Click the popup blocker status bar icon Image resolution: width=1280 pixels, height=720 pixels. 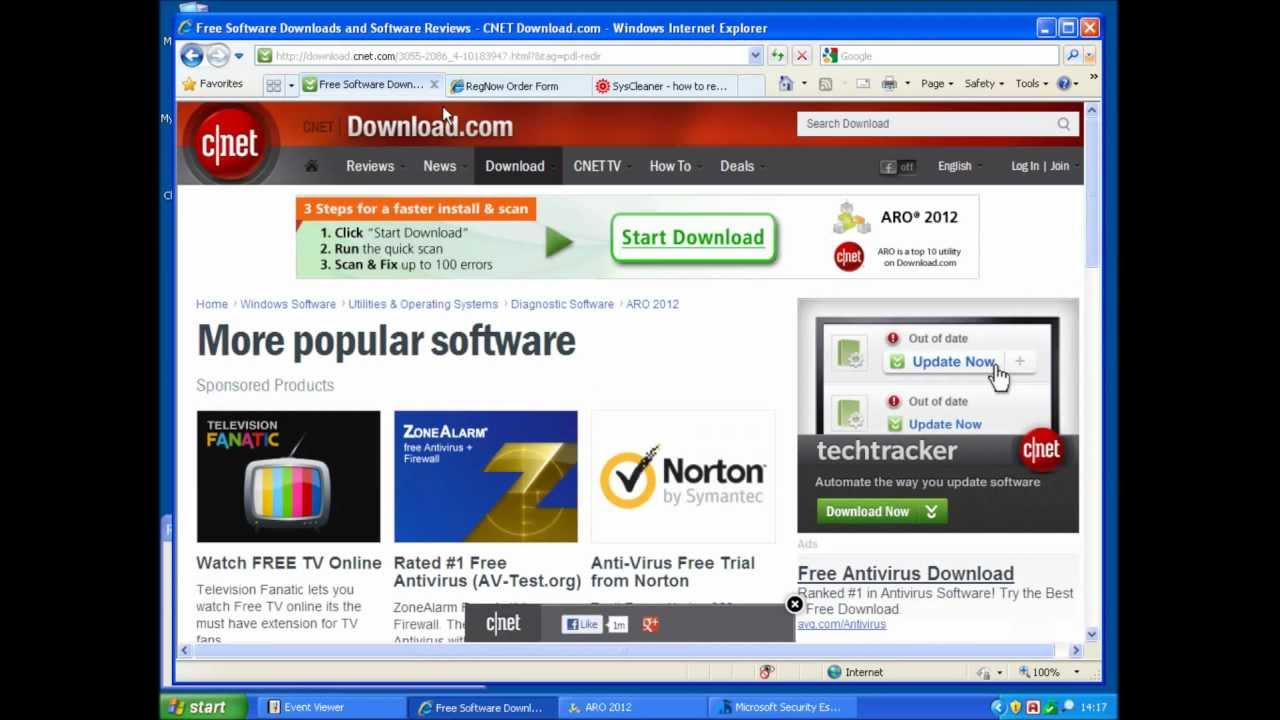pyautogui.click(x=767, y=672)
